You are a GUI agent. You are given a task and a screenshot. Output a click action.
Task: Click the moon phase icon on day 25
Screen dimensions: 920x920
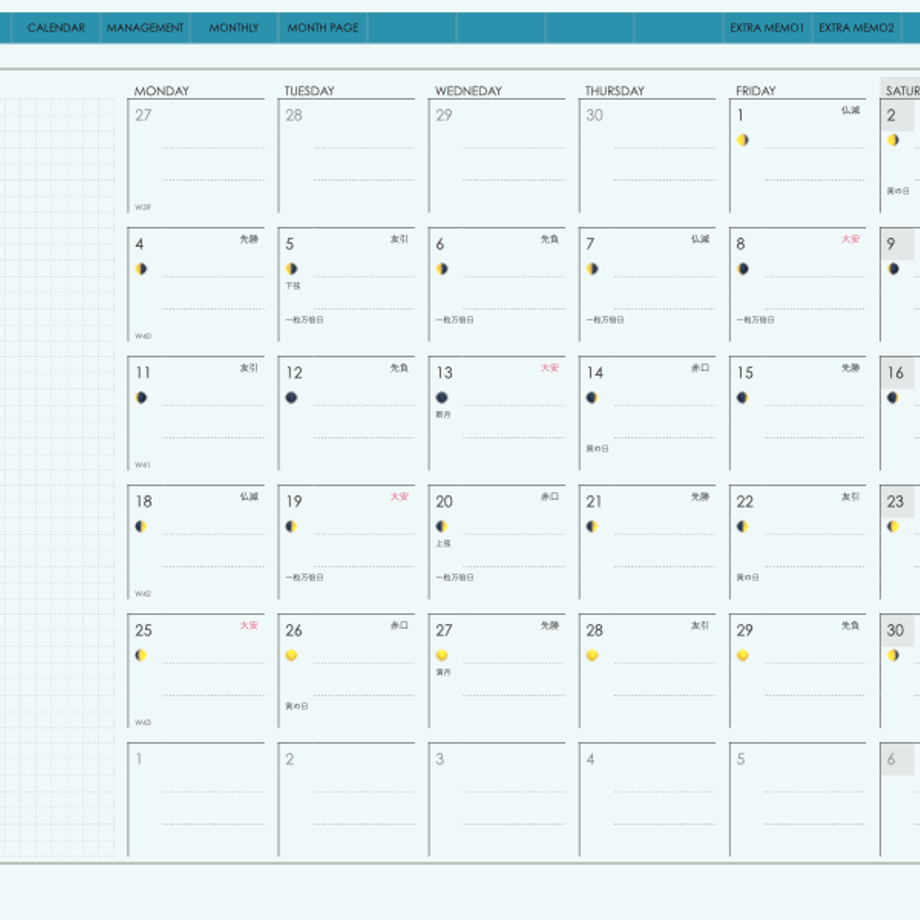tap(141, 655)
